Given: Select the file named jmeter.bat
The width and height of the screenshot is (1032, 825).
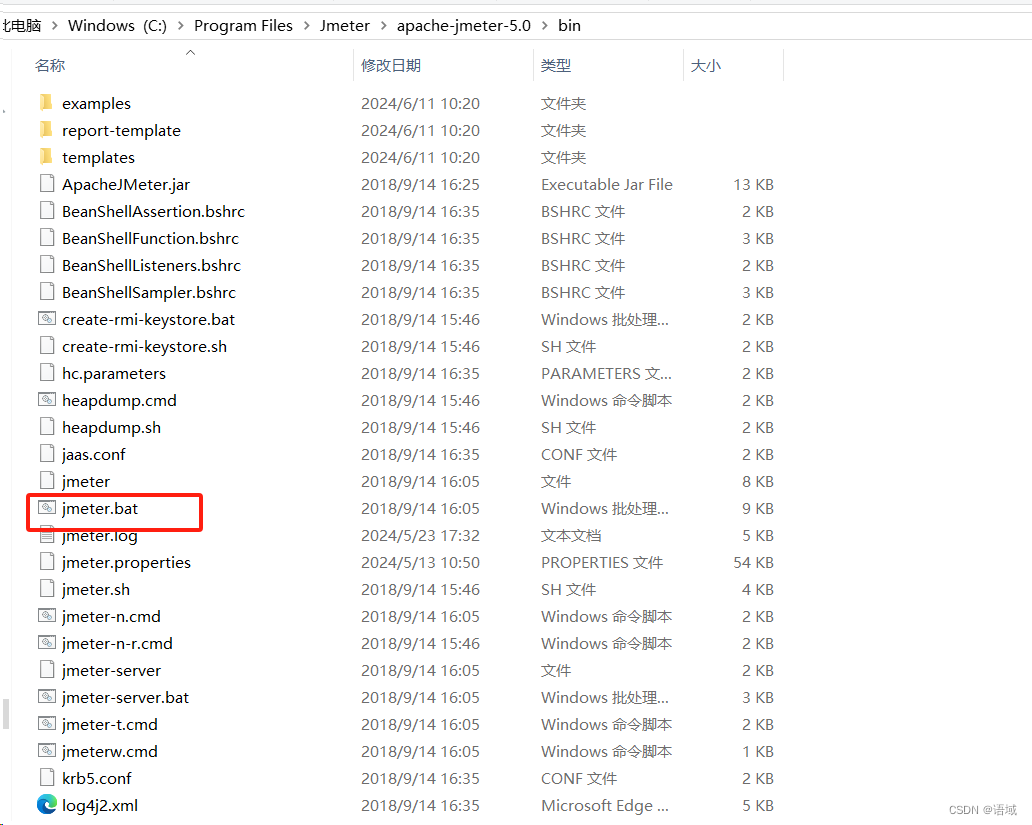Looking at the screenshot, I should click(x=100, y=508).
